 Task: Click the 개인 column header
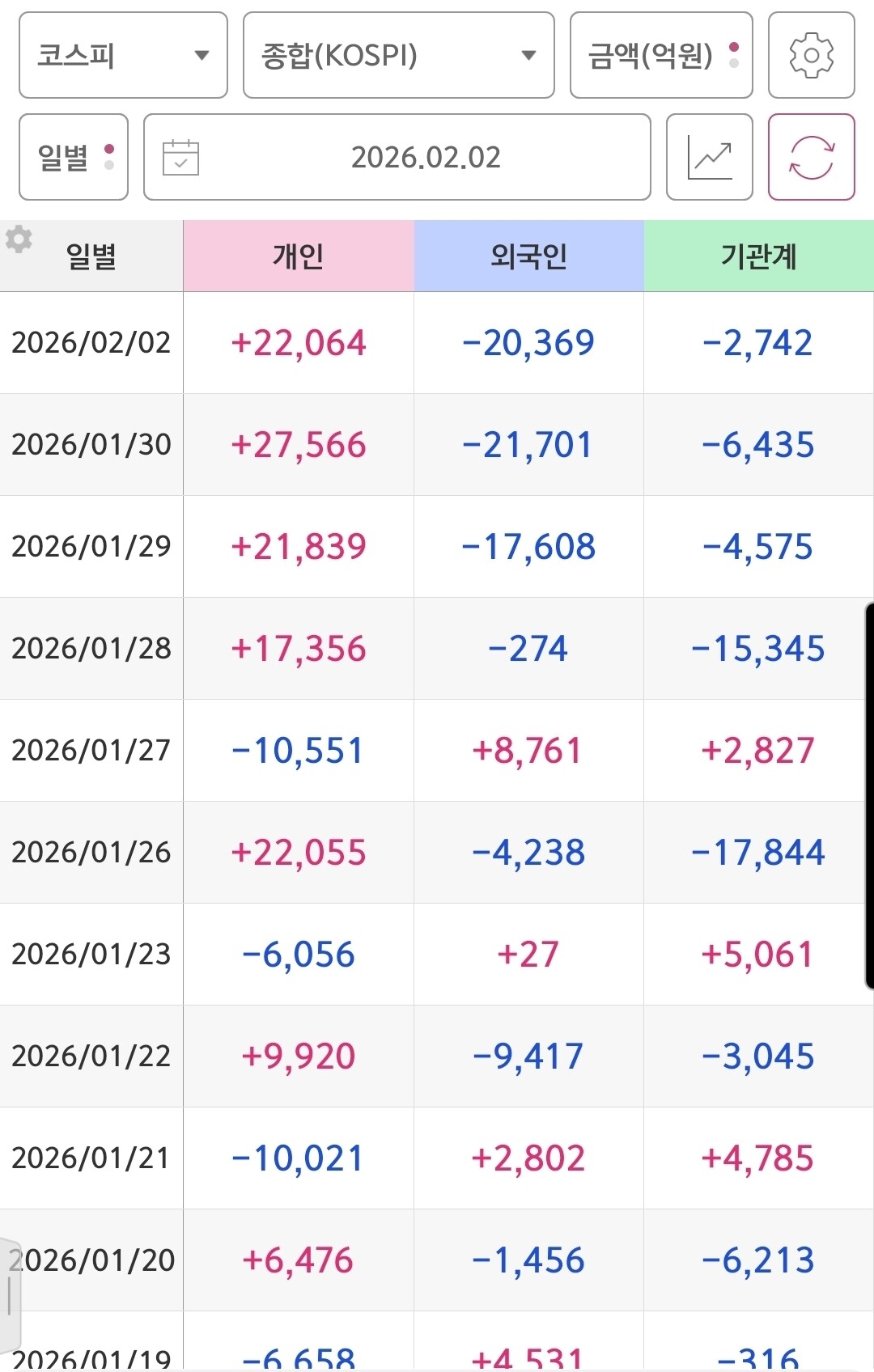click(x=299, y=256)
